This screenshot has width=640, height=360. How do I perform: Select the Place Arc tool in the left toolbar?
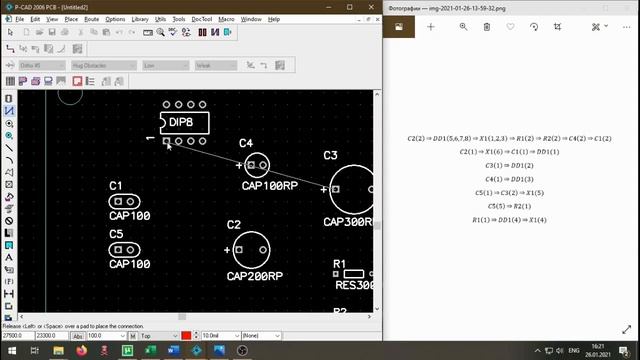tap(9, 160)
